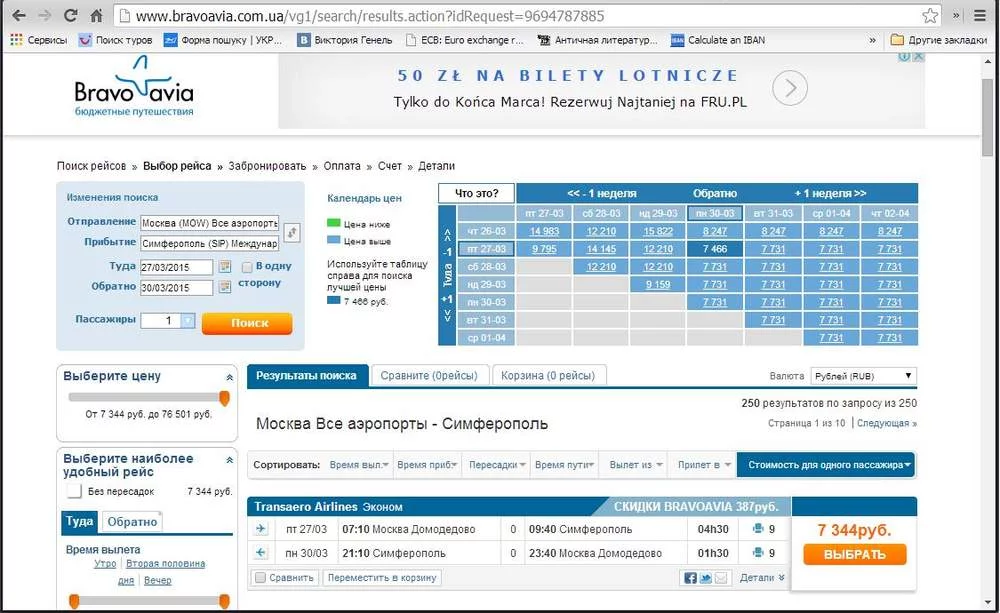Reload the page with refresh icon
The width and height of the screenshot is (1000, 613).
pos(71,15)
